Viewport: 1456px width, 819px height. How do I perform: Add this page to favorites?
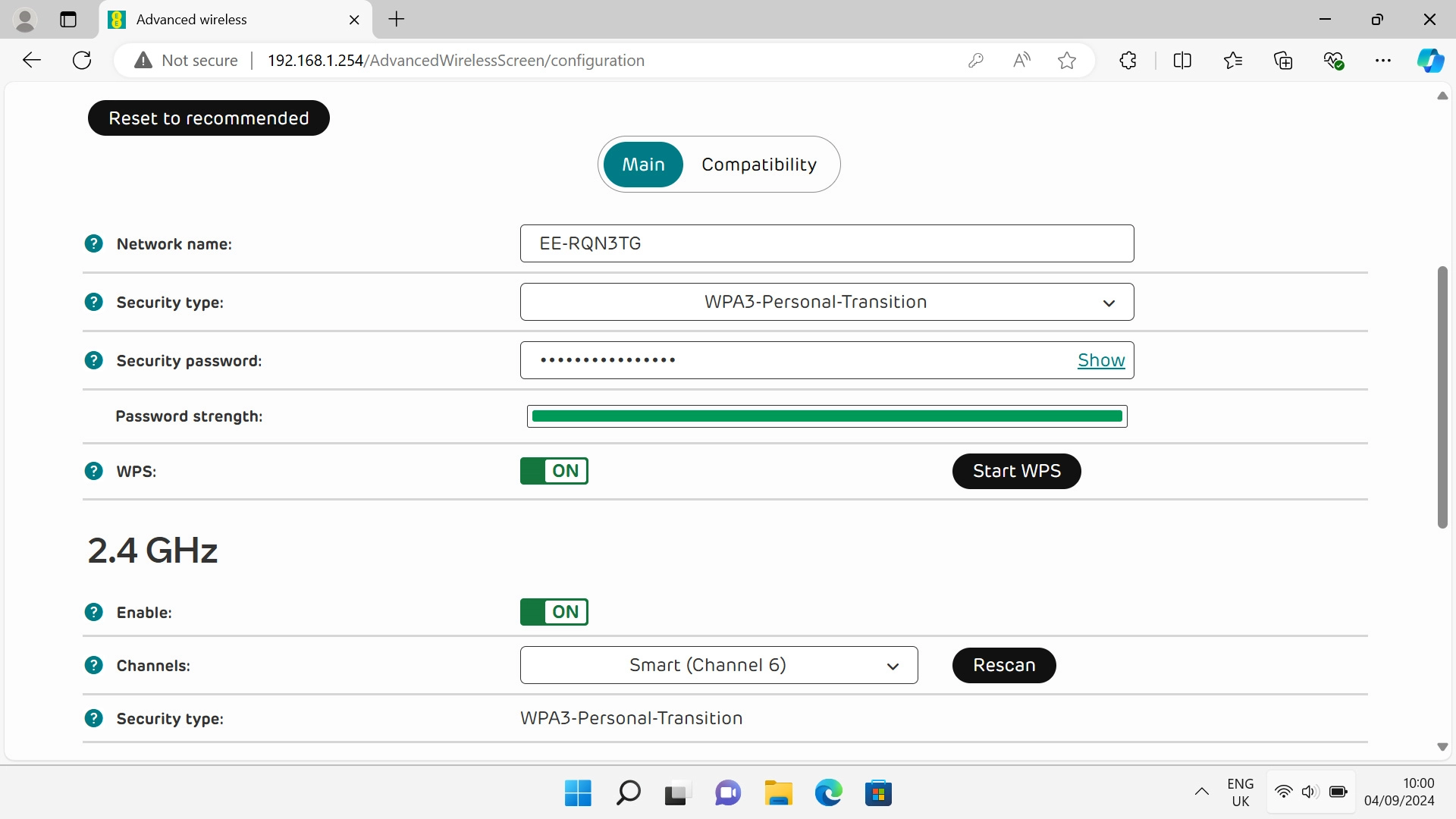pos(1067,60)
